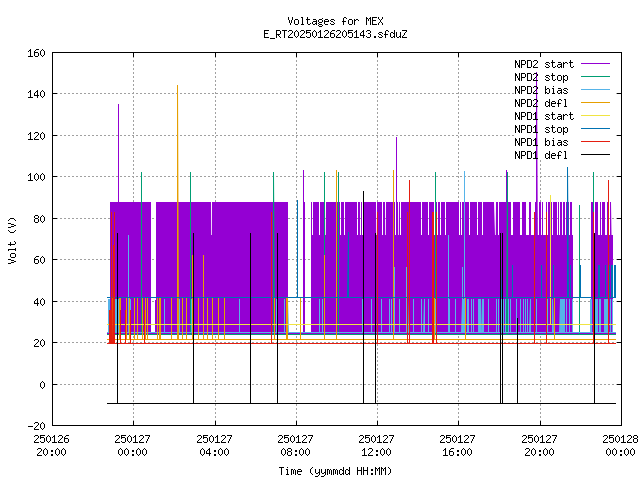Click the Volt (V) axis label
The image size is (640, 480).
pyautogui.click(x=12, y=240)
